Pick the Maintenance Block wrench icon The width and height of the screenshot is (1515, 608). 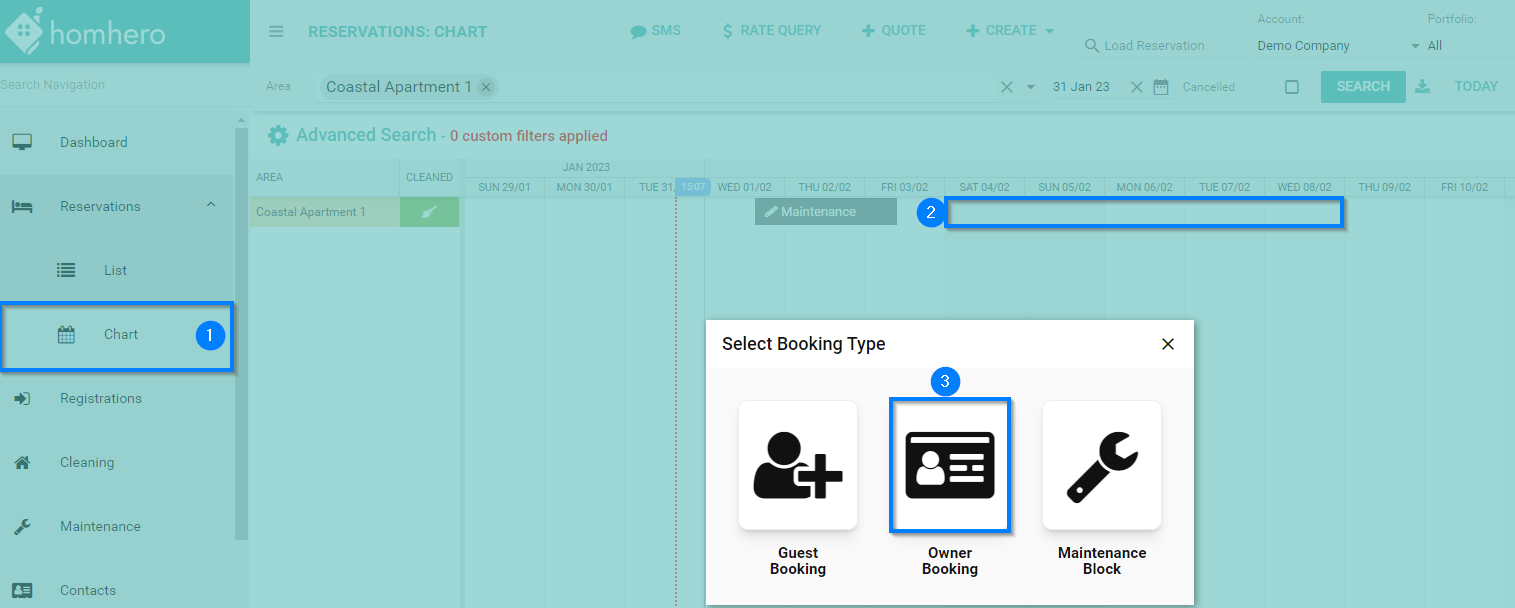tap(1101, 466)
